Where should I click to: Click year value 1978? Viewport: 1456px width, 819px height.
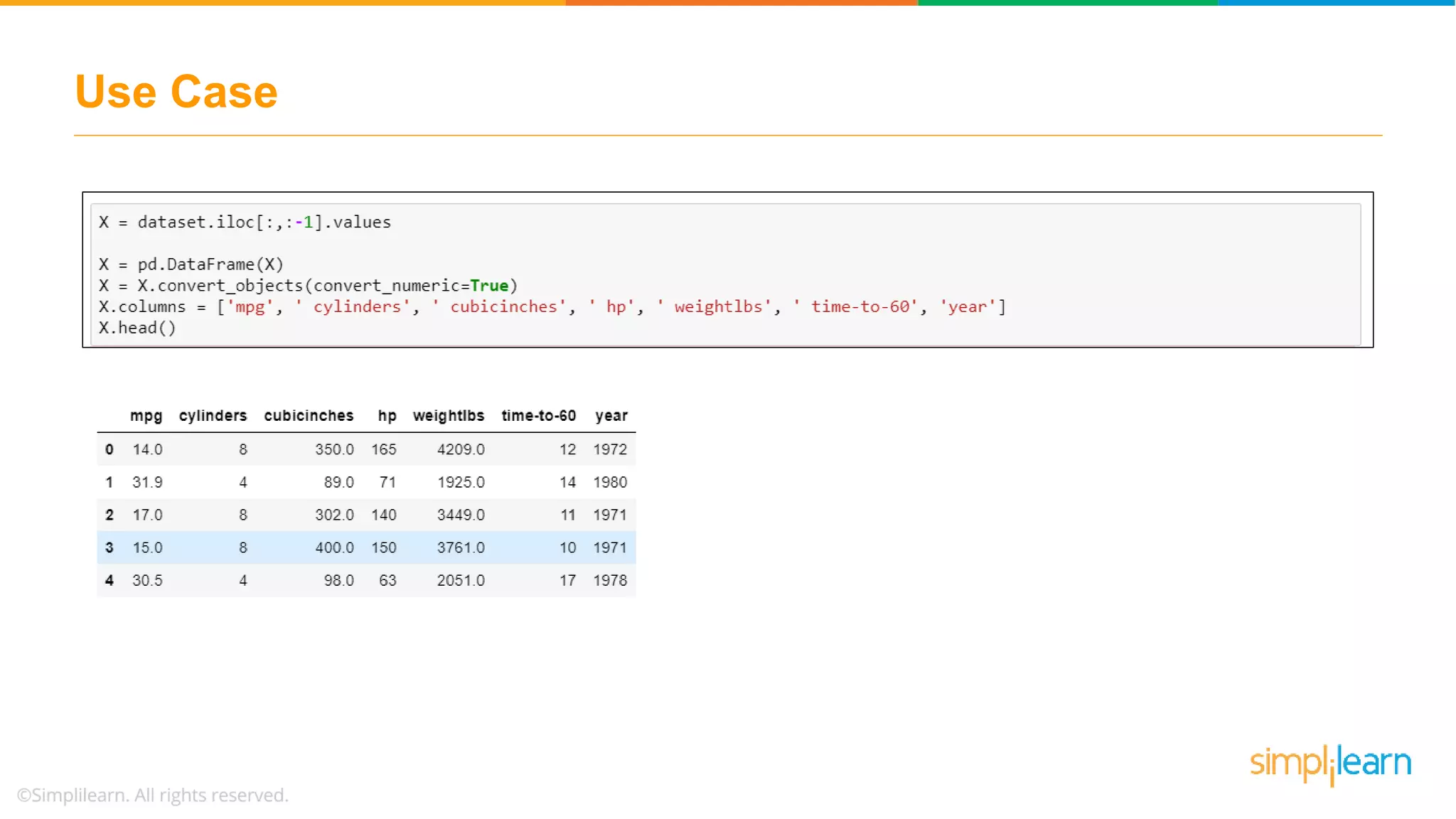[610, 580]
